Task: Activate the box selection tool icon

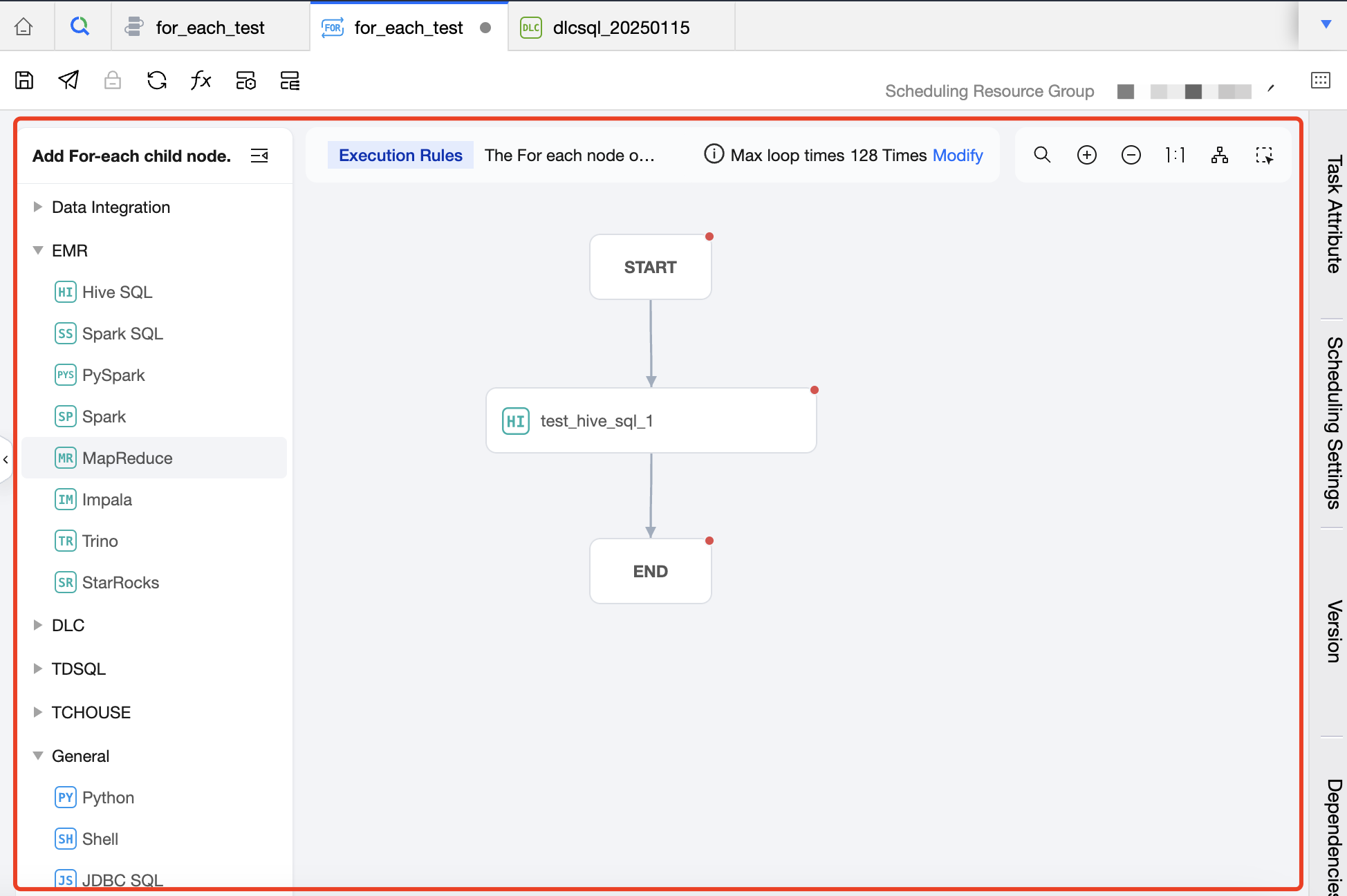Action: point(1264,156)
